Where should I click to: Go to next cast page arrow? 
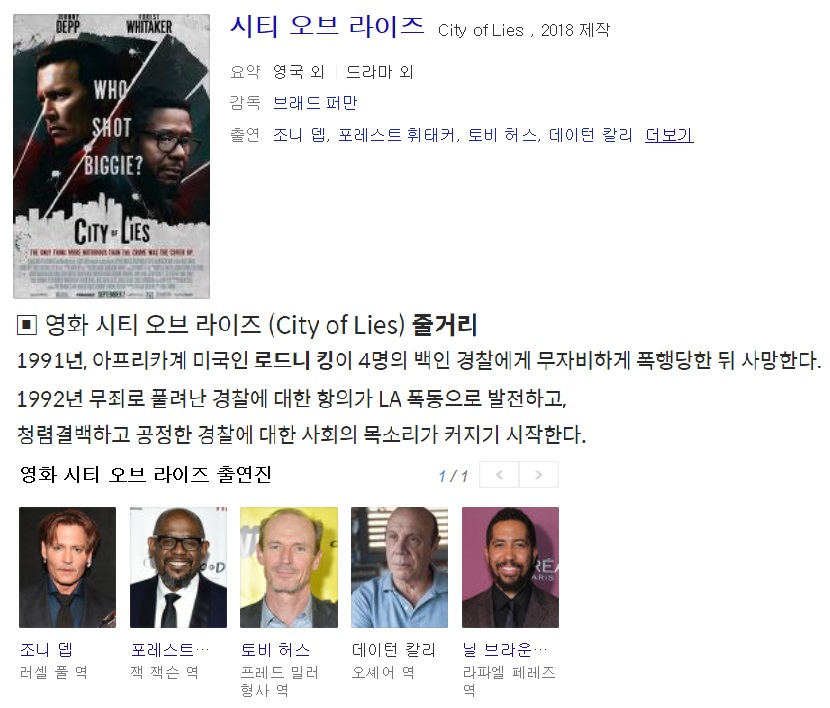539,475
